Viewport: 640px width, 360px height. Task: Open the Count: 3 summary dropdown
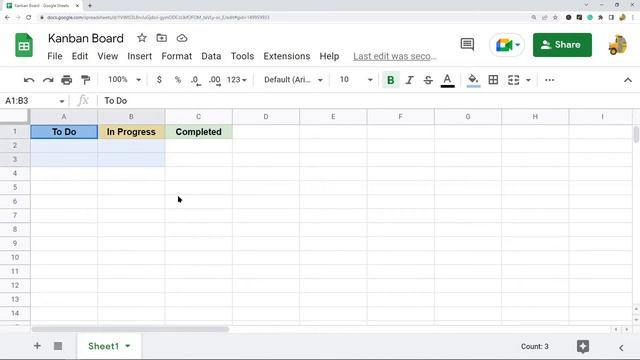click(x=534, y=347)
